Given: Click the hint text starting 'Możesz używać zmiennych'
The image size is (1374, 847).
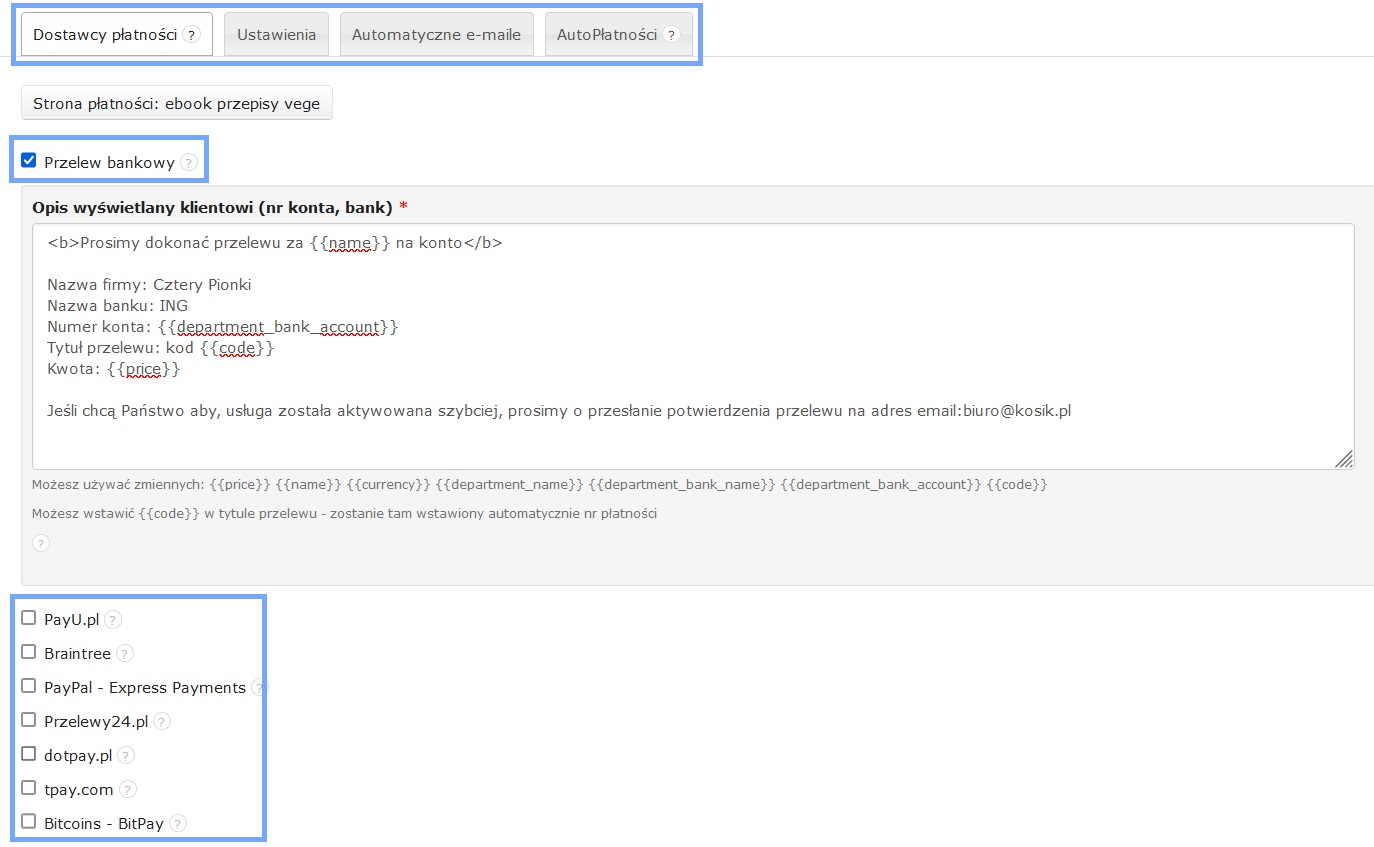Looking at the screenshot, I should (540, 485).
